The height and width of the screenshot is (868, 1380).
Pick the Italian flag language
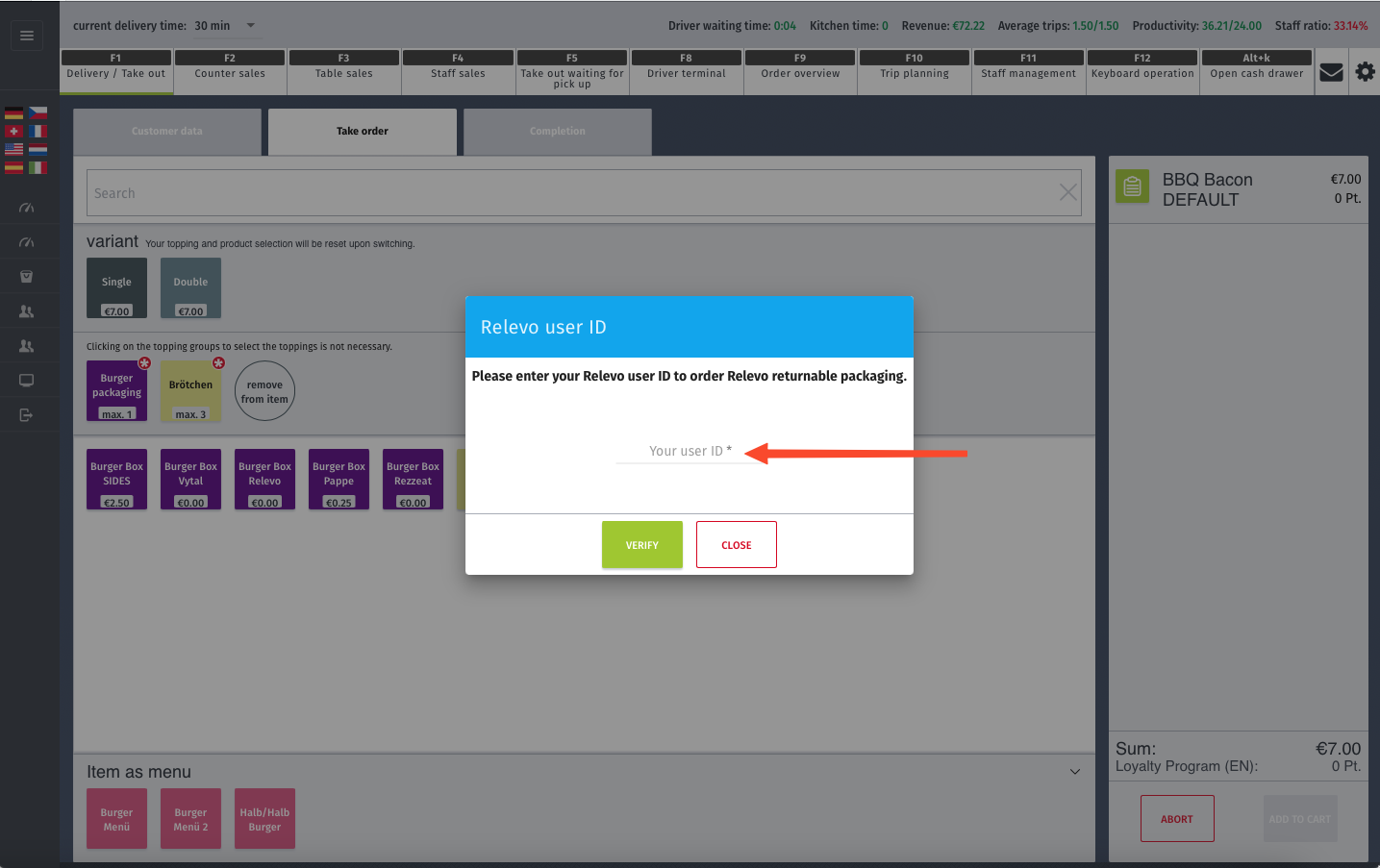point(38,167)
